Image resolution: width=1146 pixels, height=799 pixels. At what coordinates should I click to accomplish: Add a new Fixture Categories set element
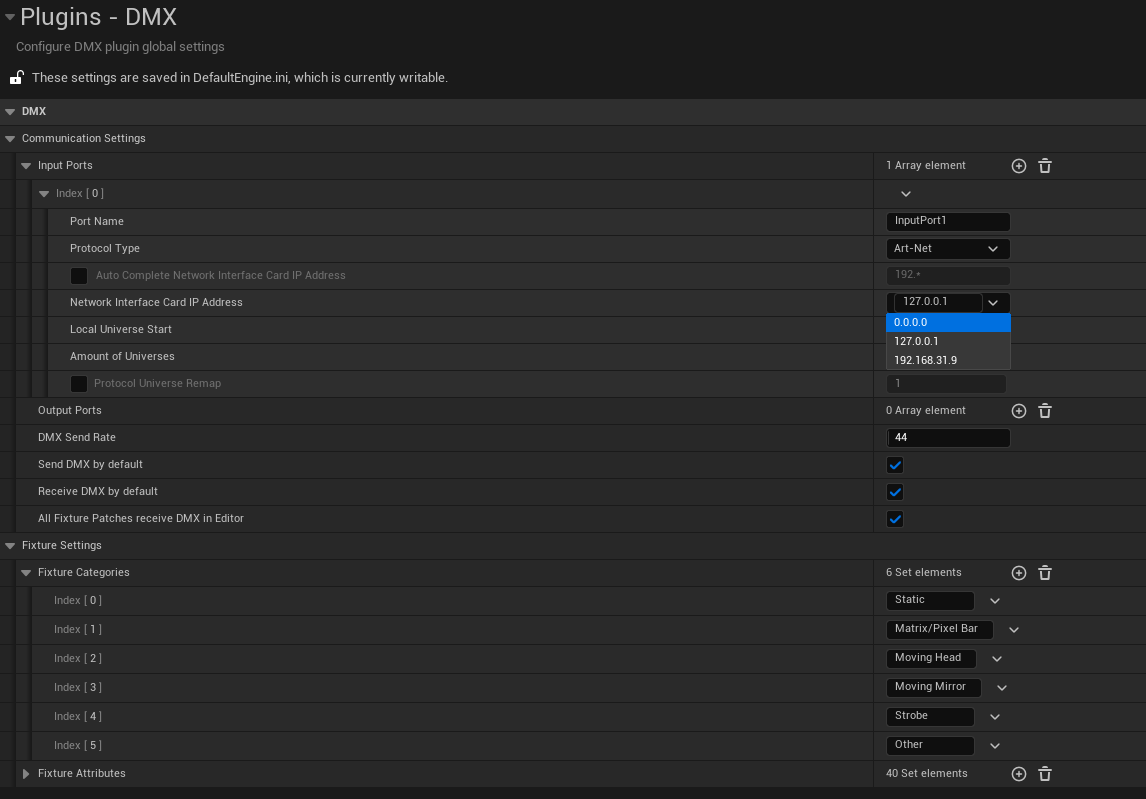click(x=1018, y=573)
